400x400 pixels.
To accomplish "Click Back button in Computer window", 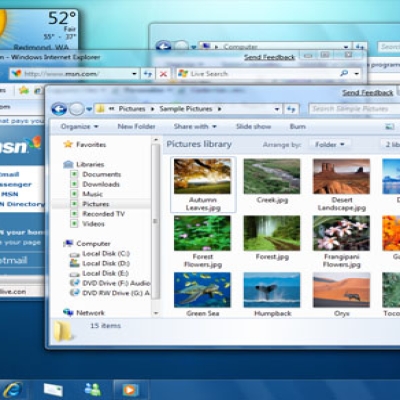I will [163, 46].
